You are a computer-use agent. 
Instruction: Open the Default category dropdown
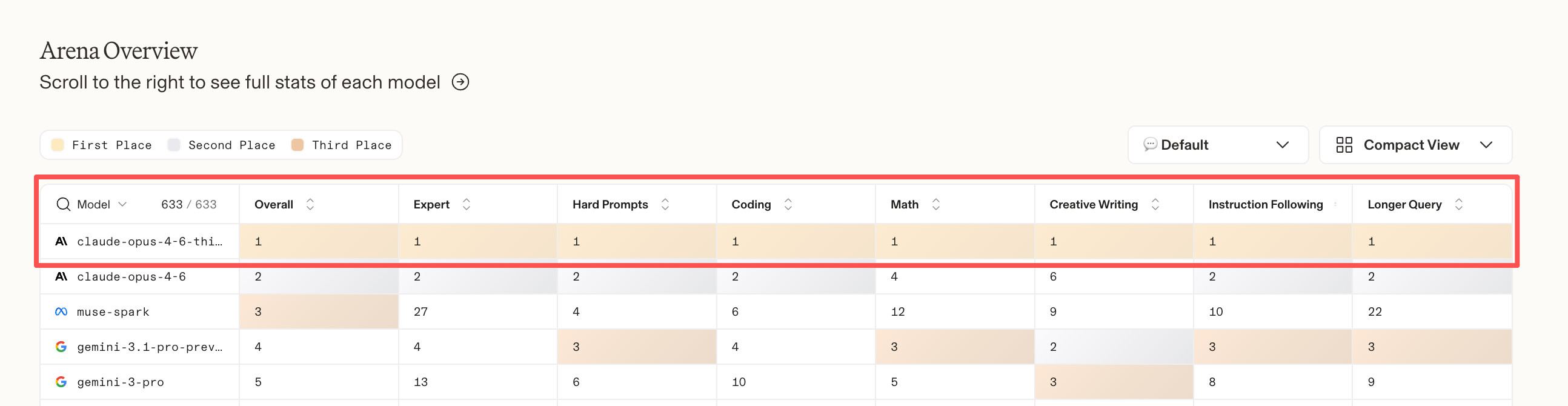pyautogui.click(x=1217, y=145)
